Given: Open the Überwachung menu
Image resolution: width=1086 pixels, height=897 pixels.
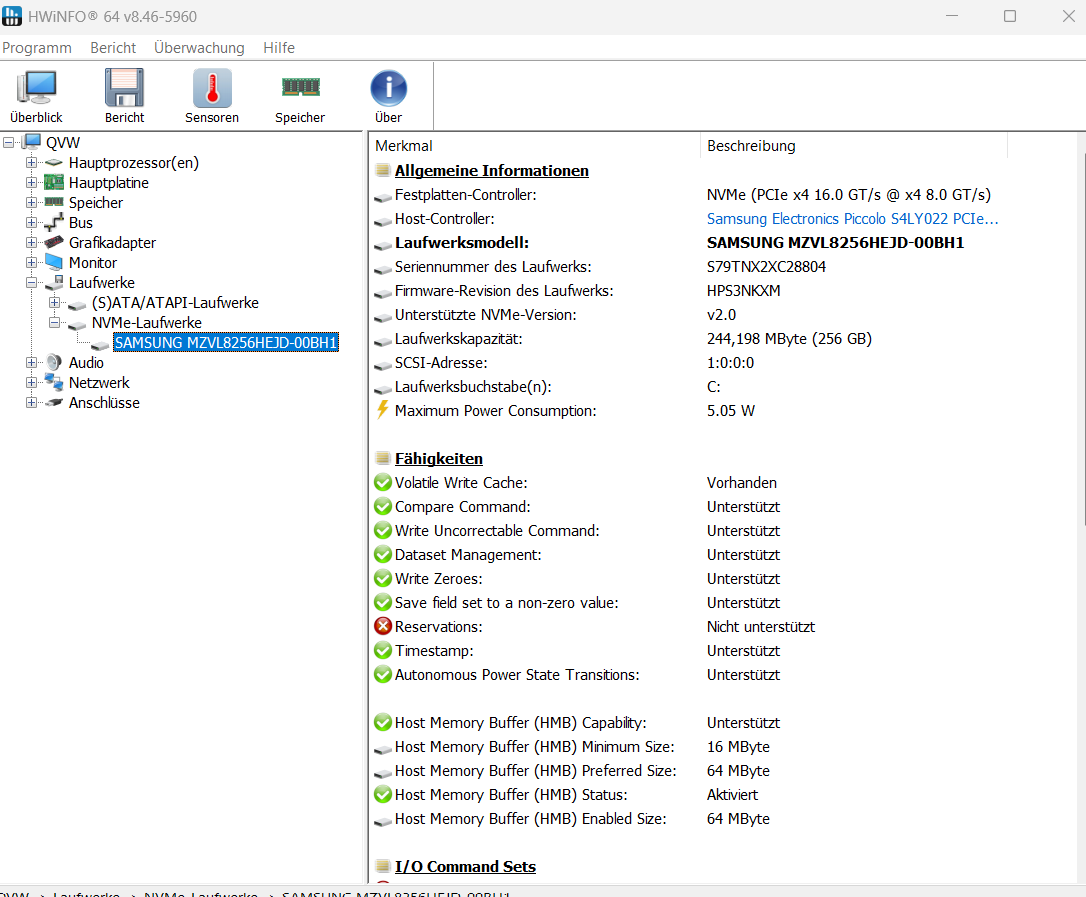Looking at the screenshot, I should click(199, 48).
